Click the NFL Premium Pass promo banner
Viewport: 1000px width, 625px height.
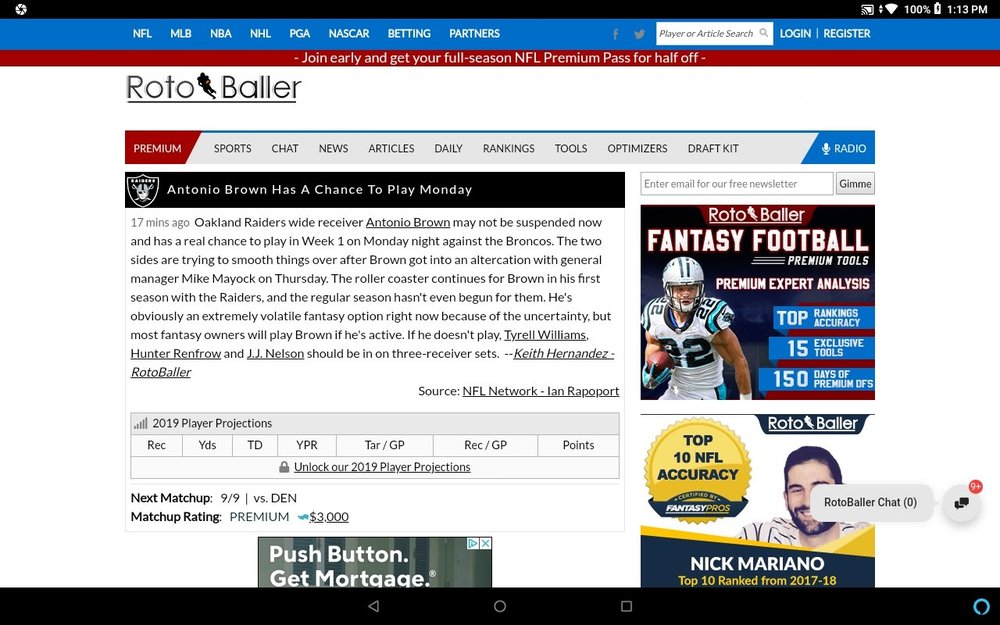pos(500,58)
